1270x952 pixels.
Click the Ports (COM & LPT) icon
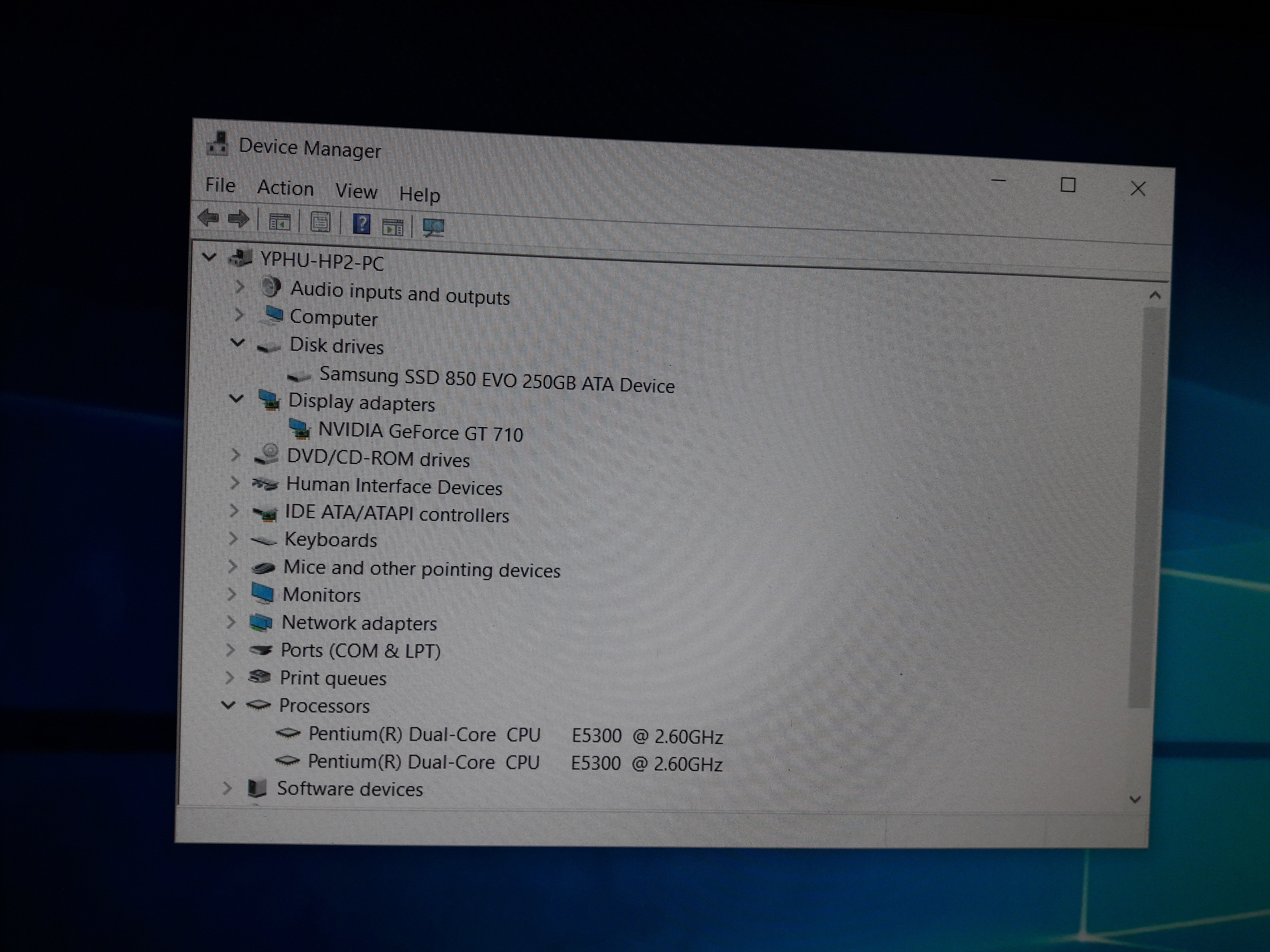click(261, 650)
